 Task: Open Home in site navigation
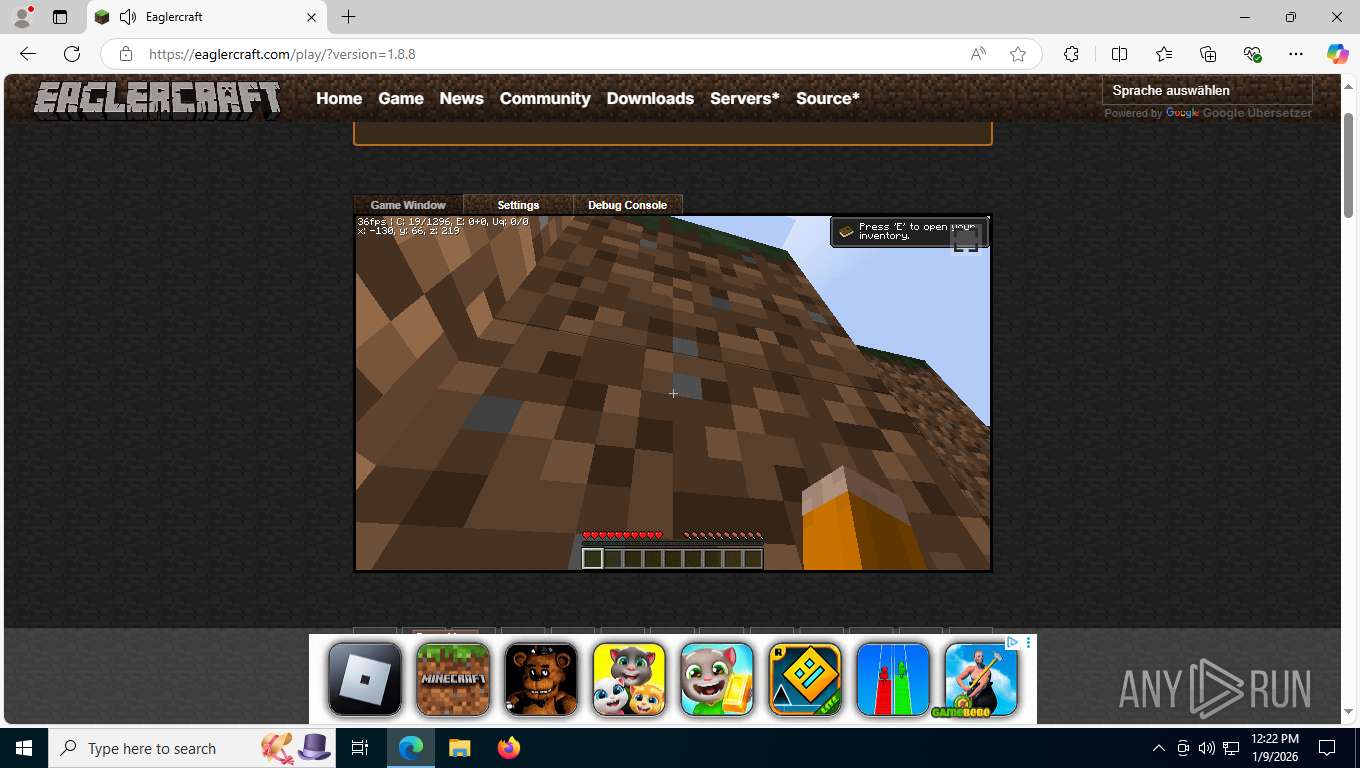pyautogui.click(x=339, y=98)
